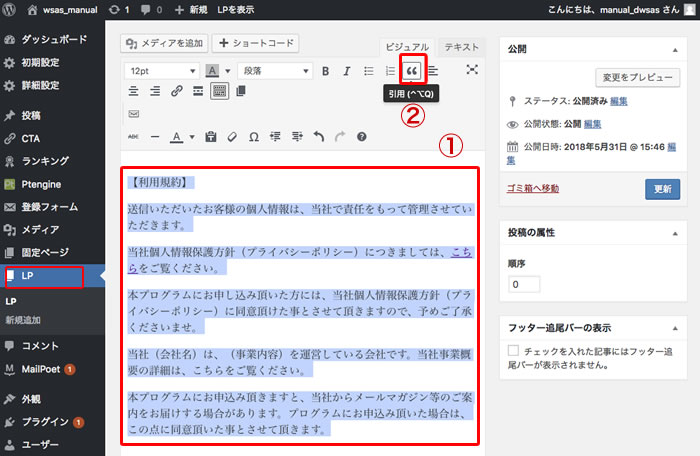Insert special character with omega icon
The height and width of the screenshot is (456, 700).
pyautogui.click(x=253, y=136)
